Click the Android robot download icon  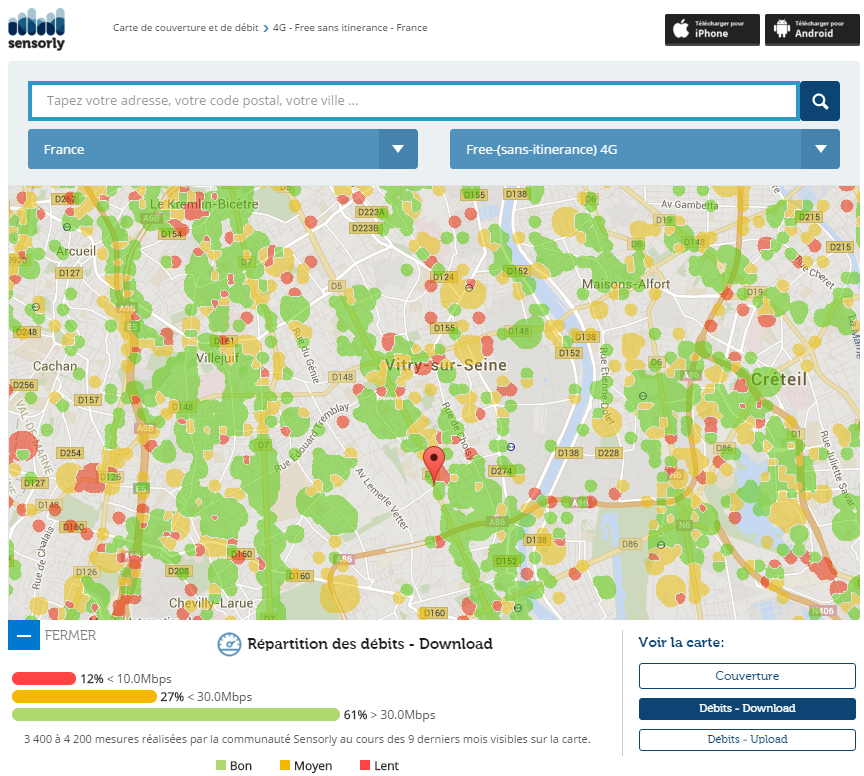coord(782,29)
